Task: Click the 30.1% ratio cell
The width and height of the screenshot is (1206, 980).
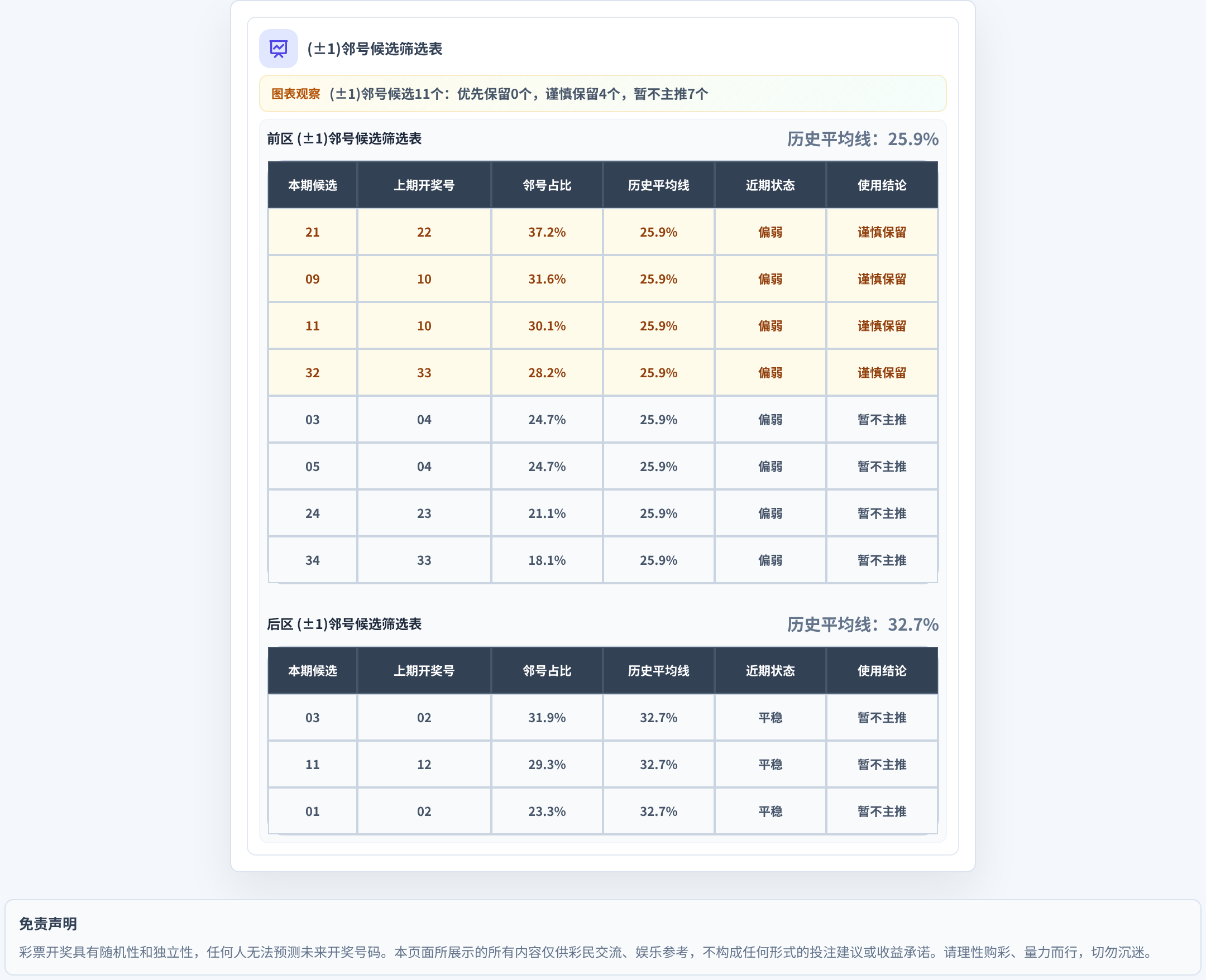Action: [547, 326]
